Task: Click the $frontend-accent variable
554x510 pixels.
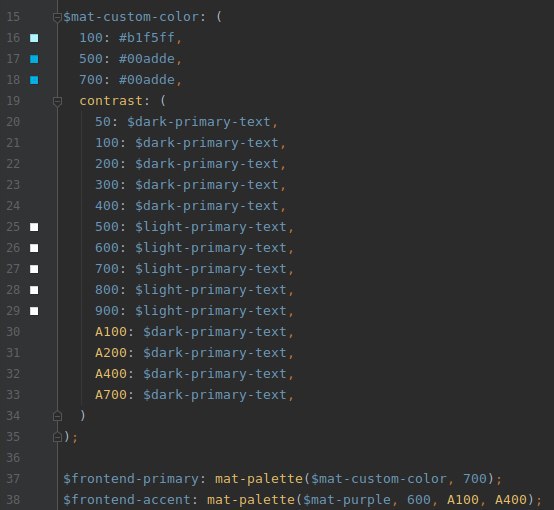Action: 127,500
